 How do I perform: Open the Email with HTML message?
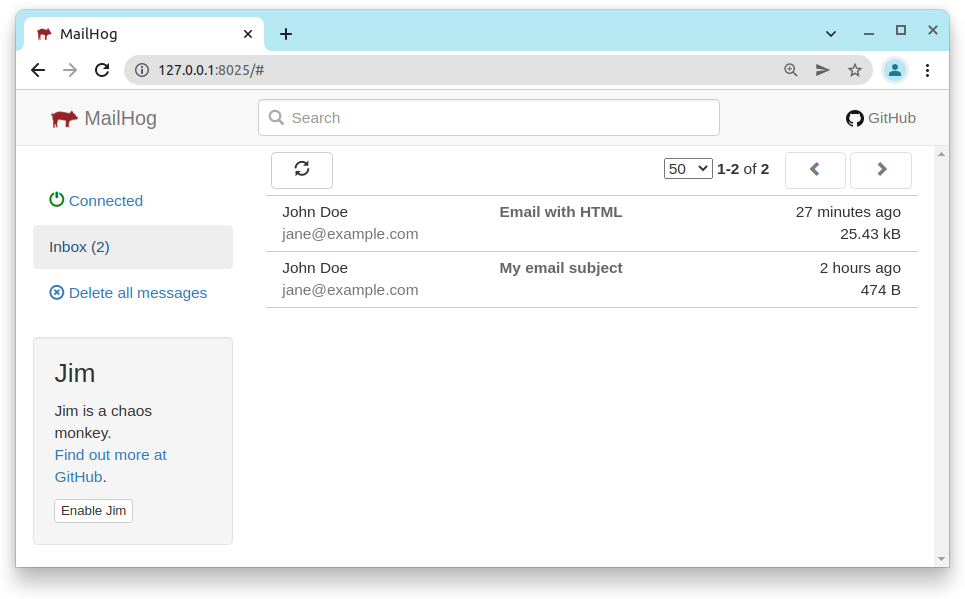point(560,212)
